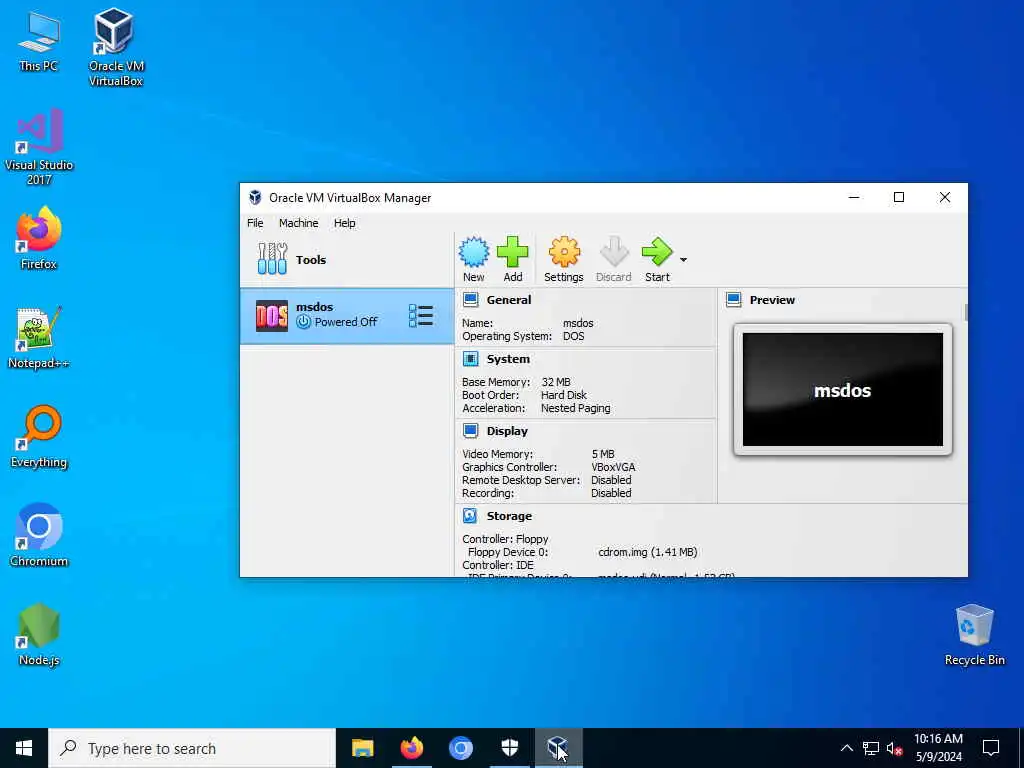Open the Firefox desktop shortcut
Image resolution: width=1024 pixels, height=768 pixels.
point(39,238)
